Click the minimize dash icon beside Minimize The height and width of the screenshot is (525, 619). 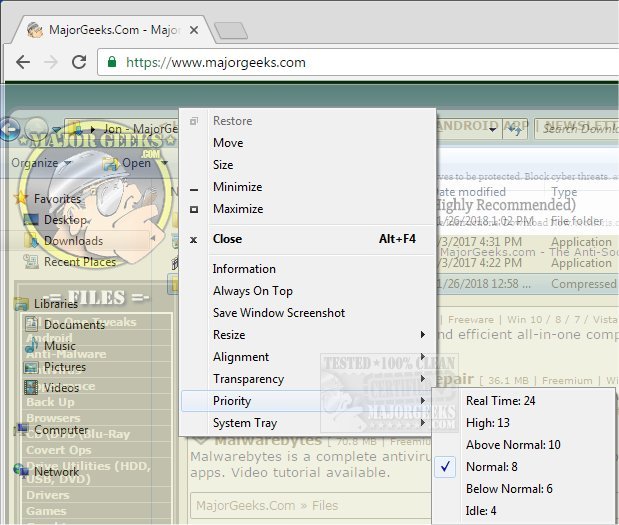point(193,190)
